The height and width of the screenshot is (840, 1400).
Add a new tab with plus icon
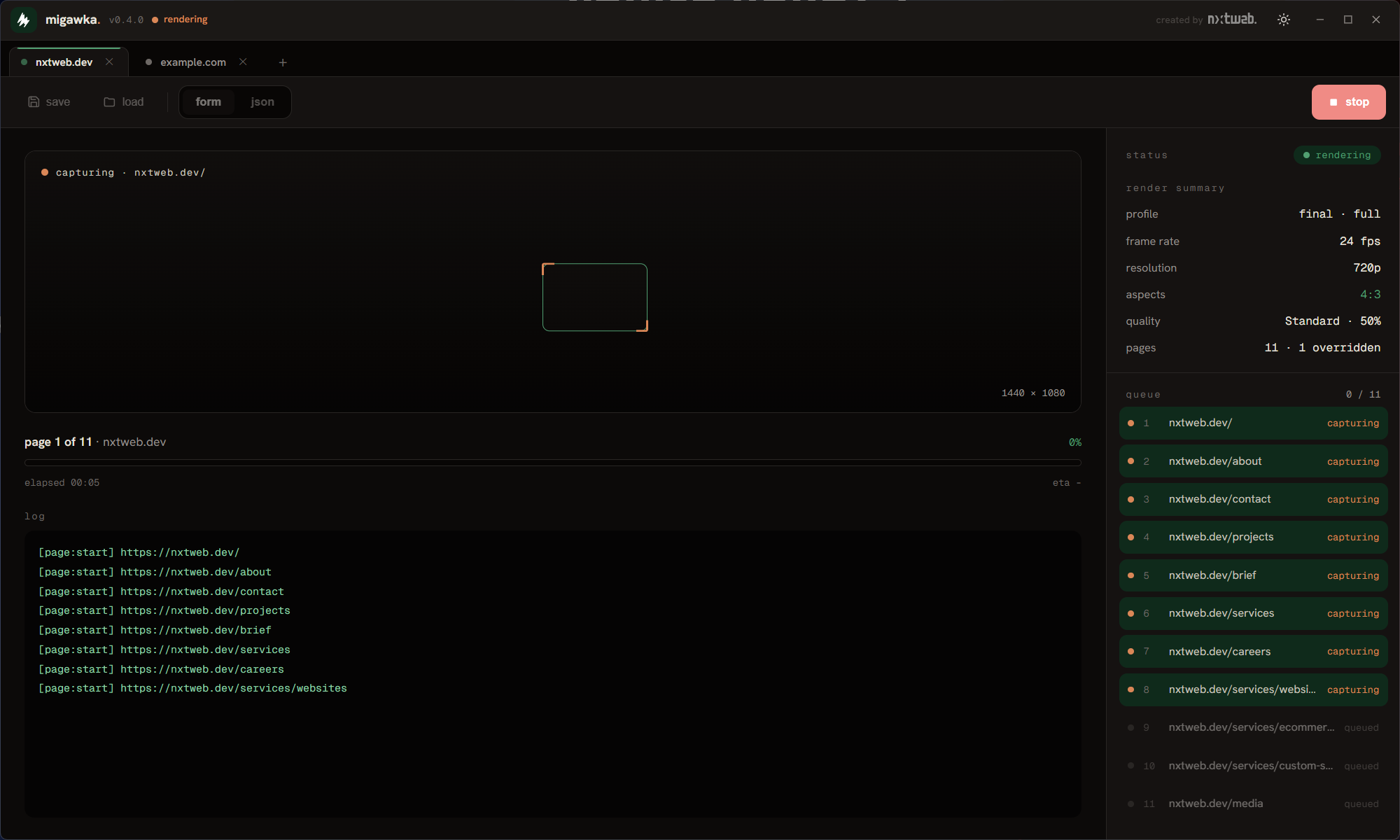click(283, 62)
